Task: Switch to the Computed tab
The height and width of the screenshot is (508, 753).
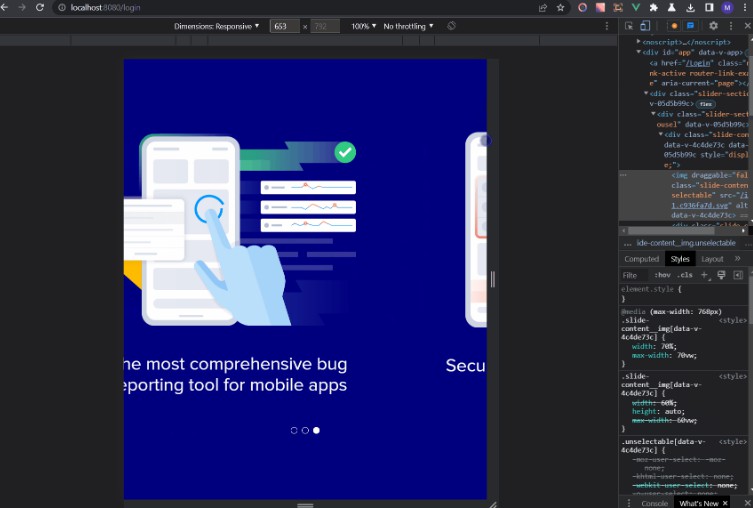Action: point(641,259)
